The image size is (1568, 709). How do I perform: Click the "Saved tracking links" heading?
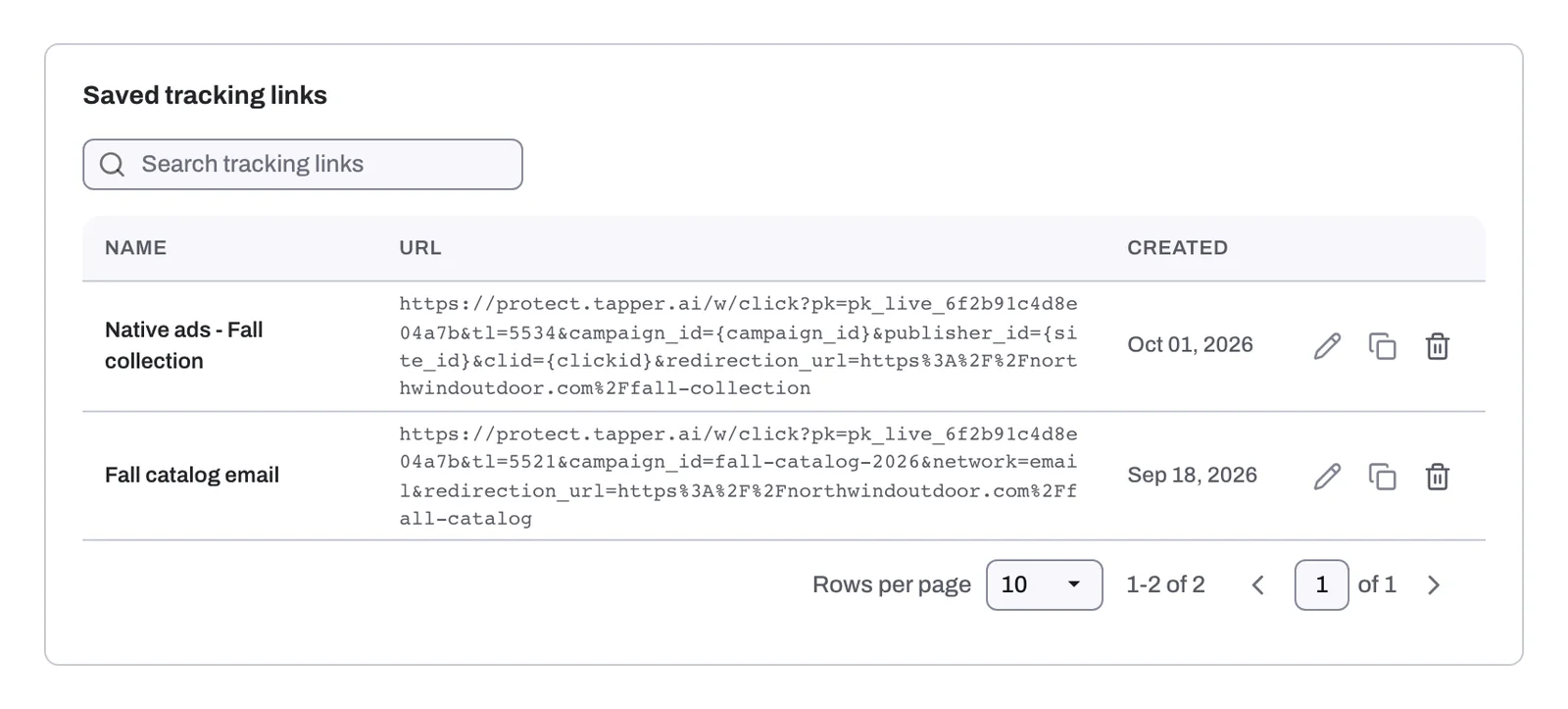205,95
